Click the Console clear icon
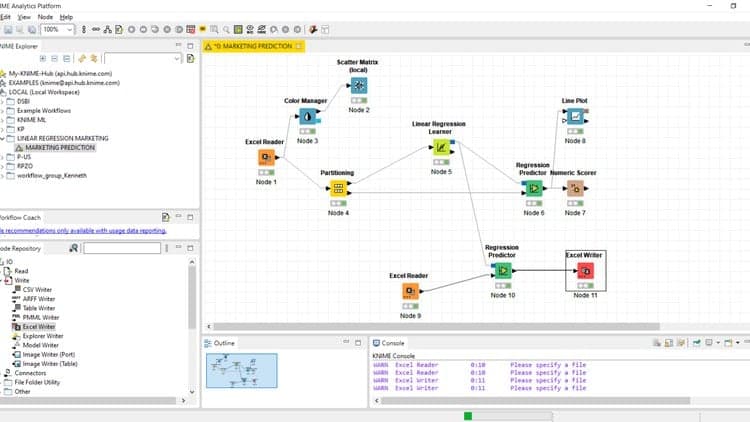 pos(657,343)
